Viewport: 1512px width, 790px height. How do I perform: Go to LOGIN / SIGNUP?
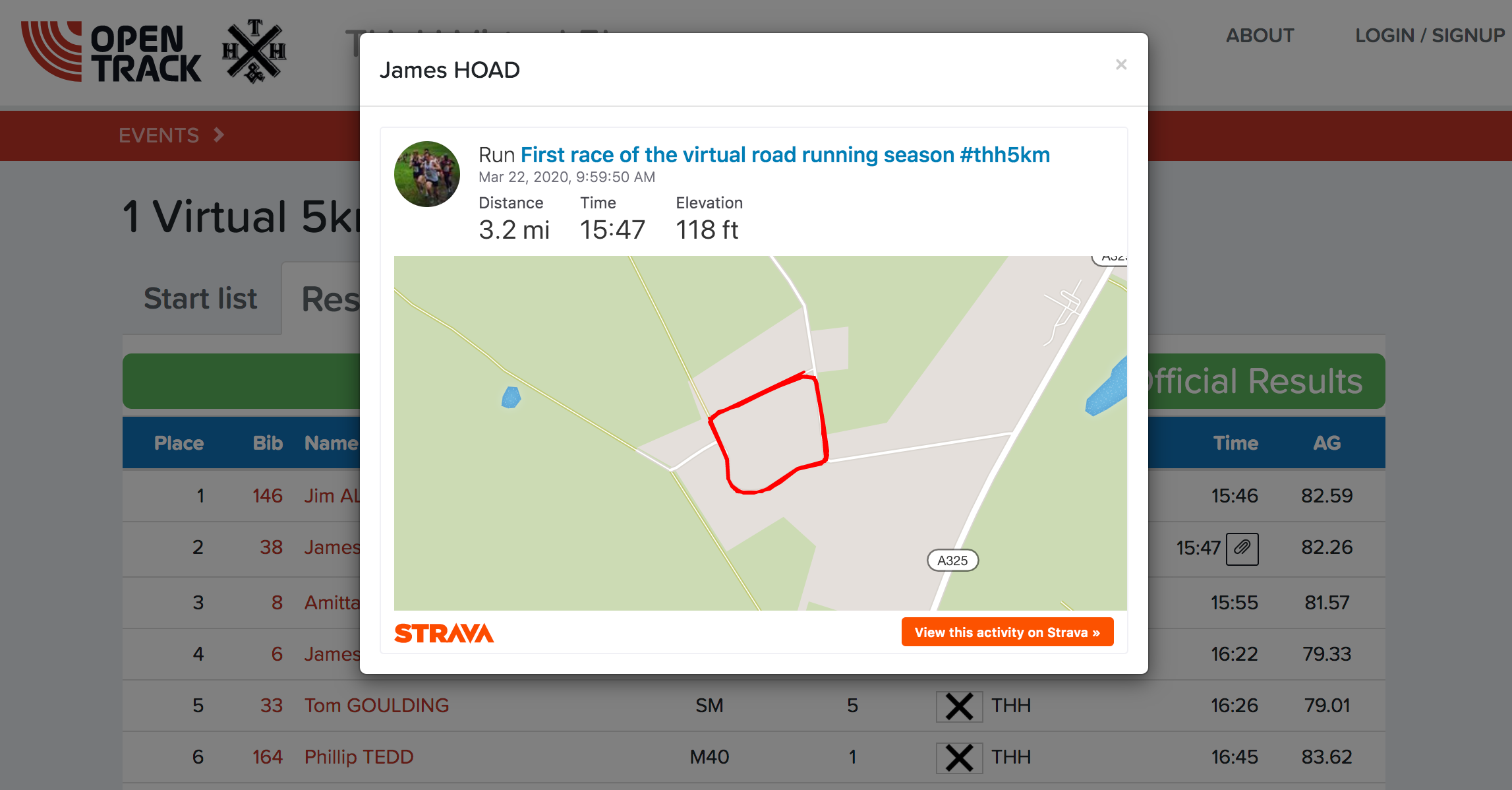[x=1430, y=36]
